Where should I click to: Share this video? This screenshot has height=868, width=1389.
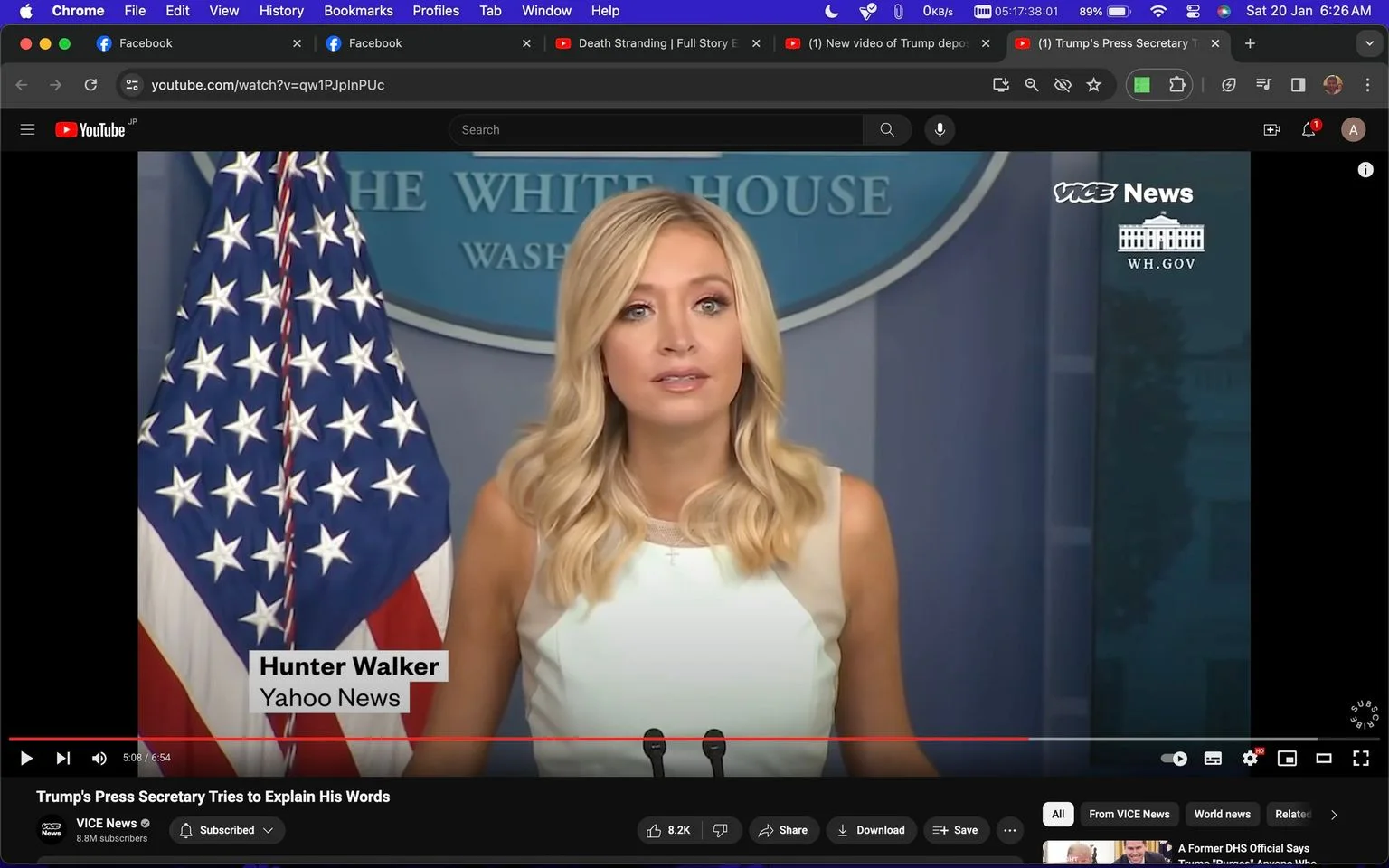point(784,830)
